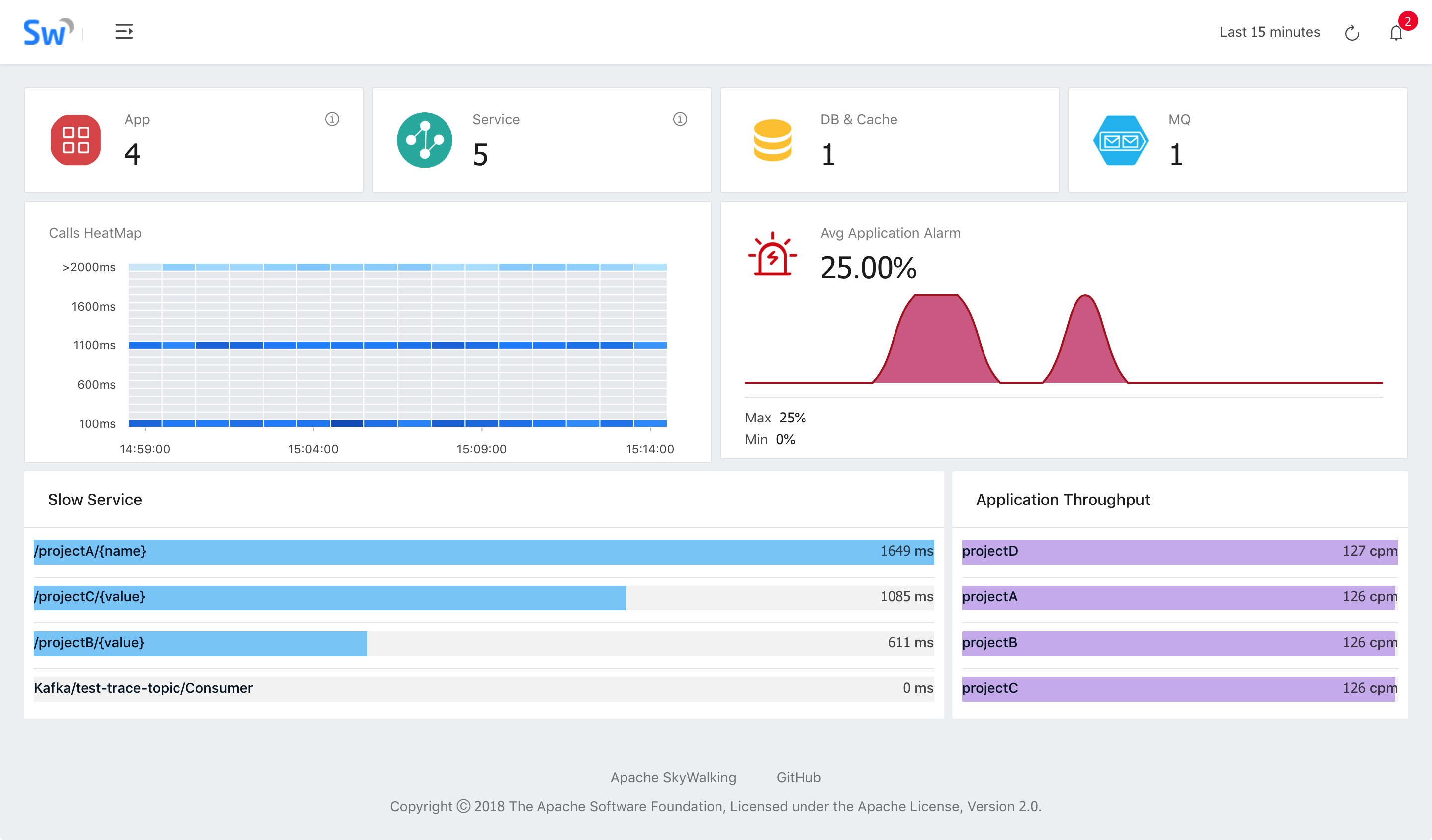The height and width of the screenshot is (840, 1432).
Task: Click the App count 4
Action: pos(132,155)
